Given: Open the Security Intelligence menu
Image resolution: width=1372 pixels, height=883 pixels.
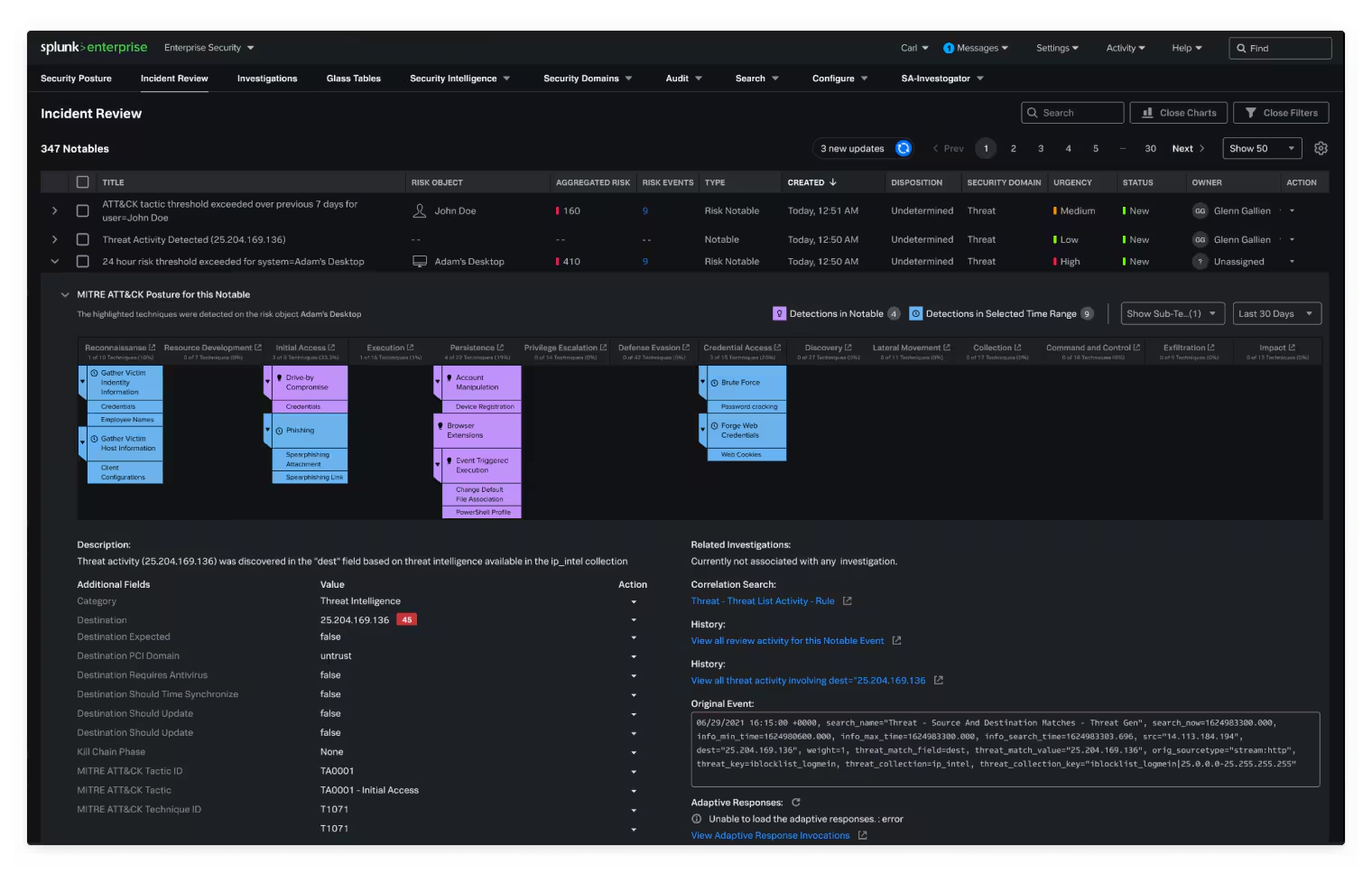Looking at the screenshot, I should 459,79.
